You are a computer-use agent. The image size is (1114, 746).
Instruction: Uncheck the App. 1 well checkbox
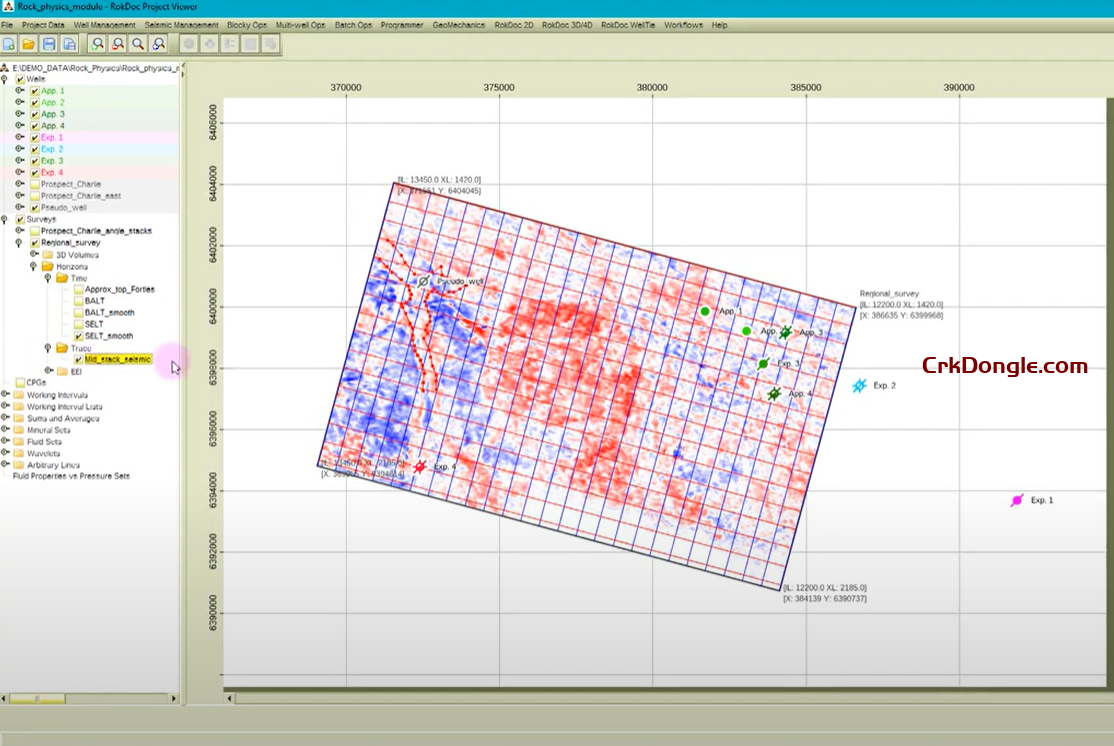[35, 91]
